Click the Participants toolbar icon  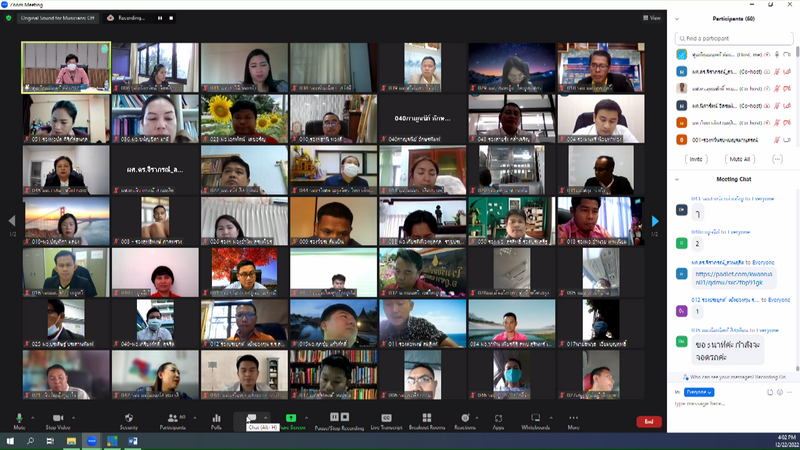coord(172,418)
